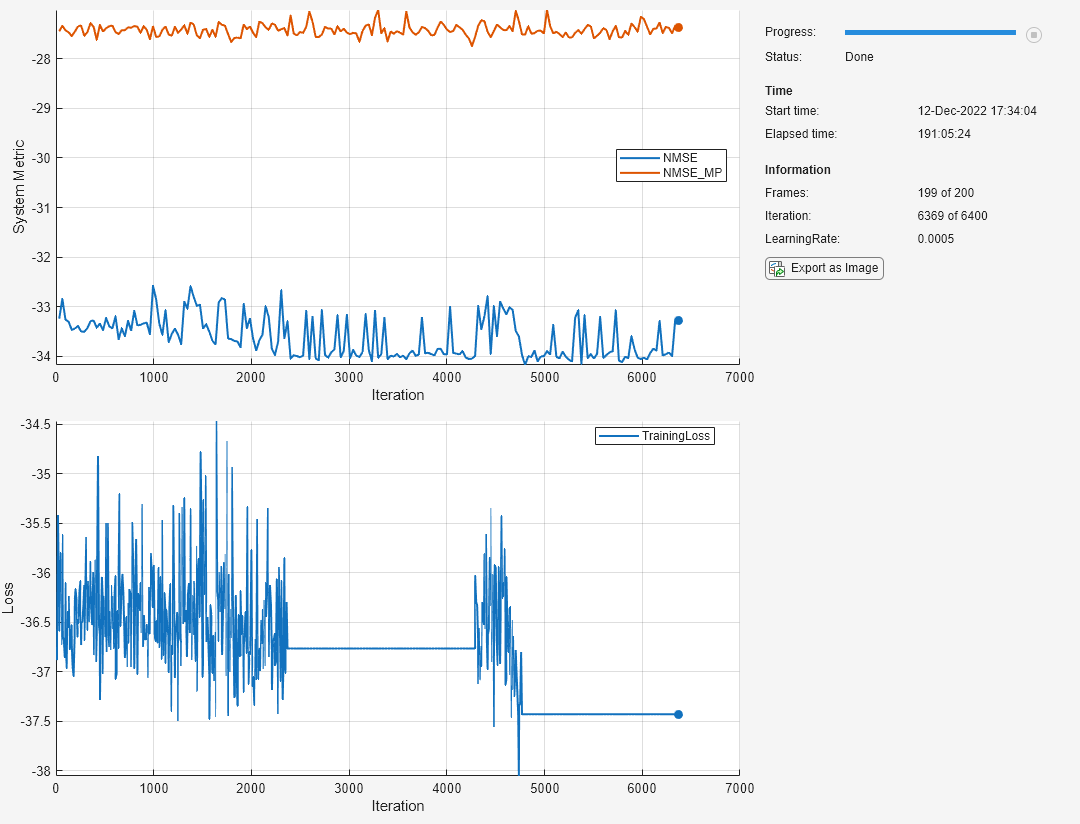1080x824 pixels.
Task: Select the Start time value text
Action: coord(977,111)
